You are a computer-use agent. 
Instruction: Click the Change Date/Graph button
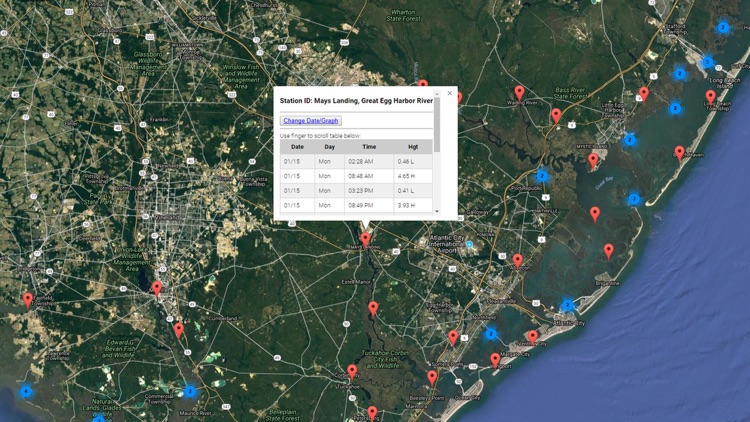coord(311,121)
